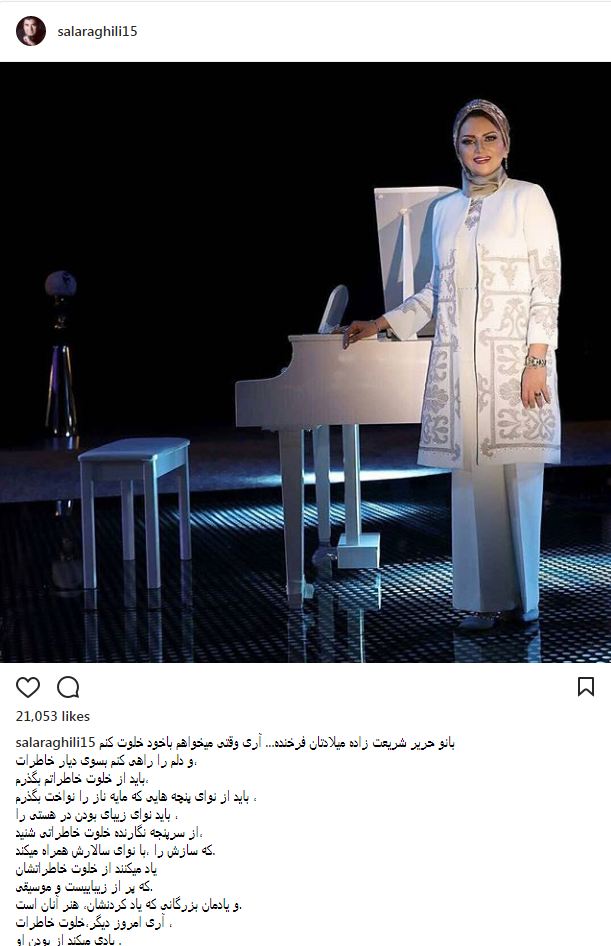Like the post with the heart icon

28,687
